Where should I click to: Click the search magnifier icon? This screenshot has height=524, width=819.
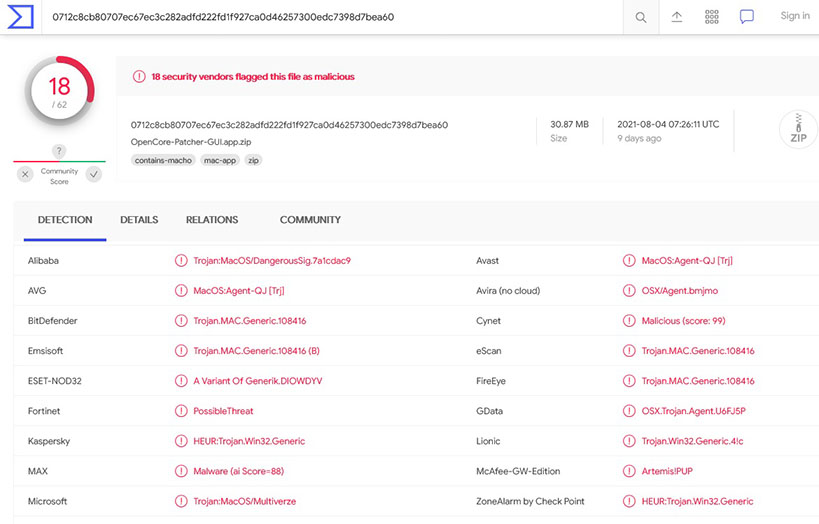click(x=641, y=17)
